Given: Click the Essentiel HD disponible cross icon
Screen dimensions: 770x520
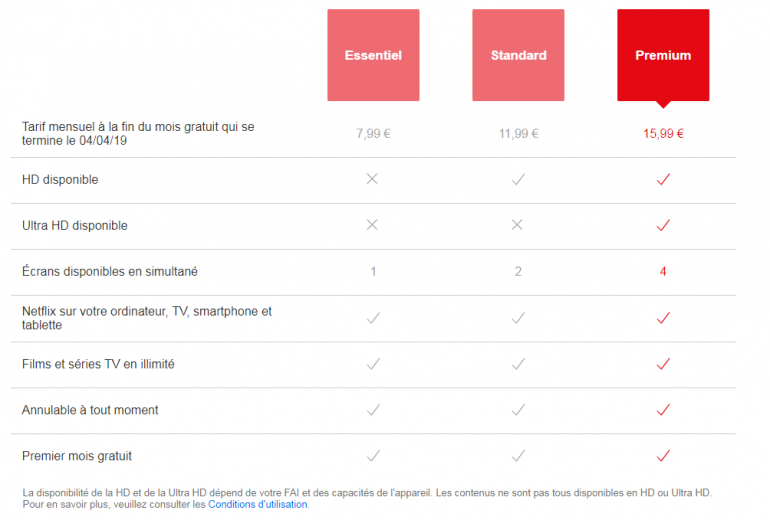Looking at the screenshot, I should (373, 179).
